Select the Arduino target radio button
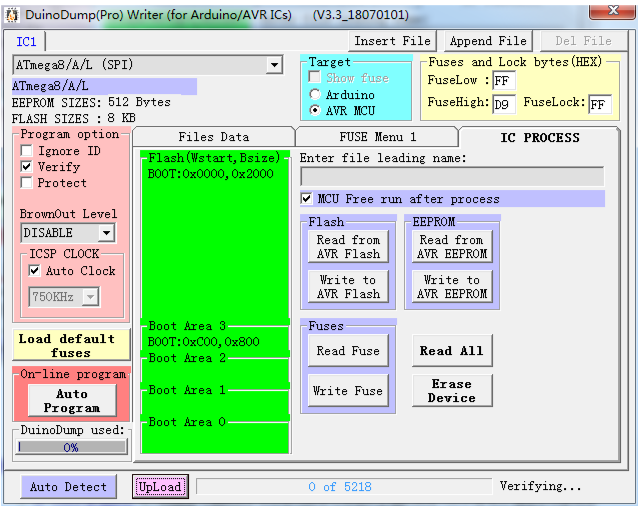Viewport: 642px width, 506px height. coord(314,95)
